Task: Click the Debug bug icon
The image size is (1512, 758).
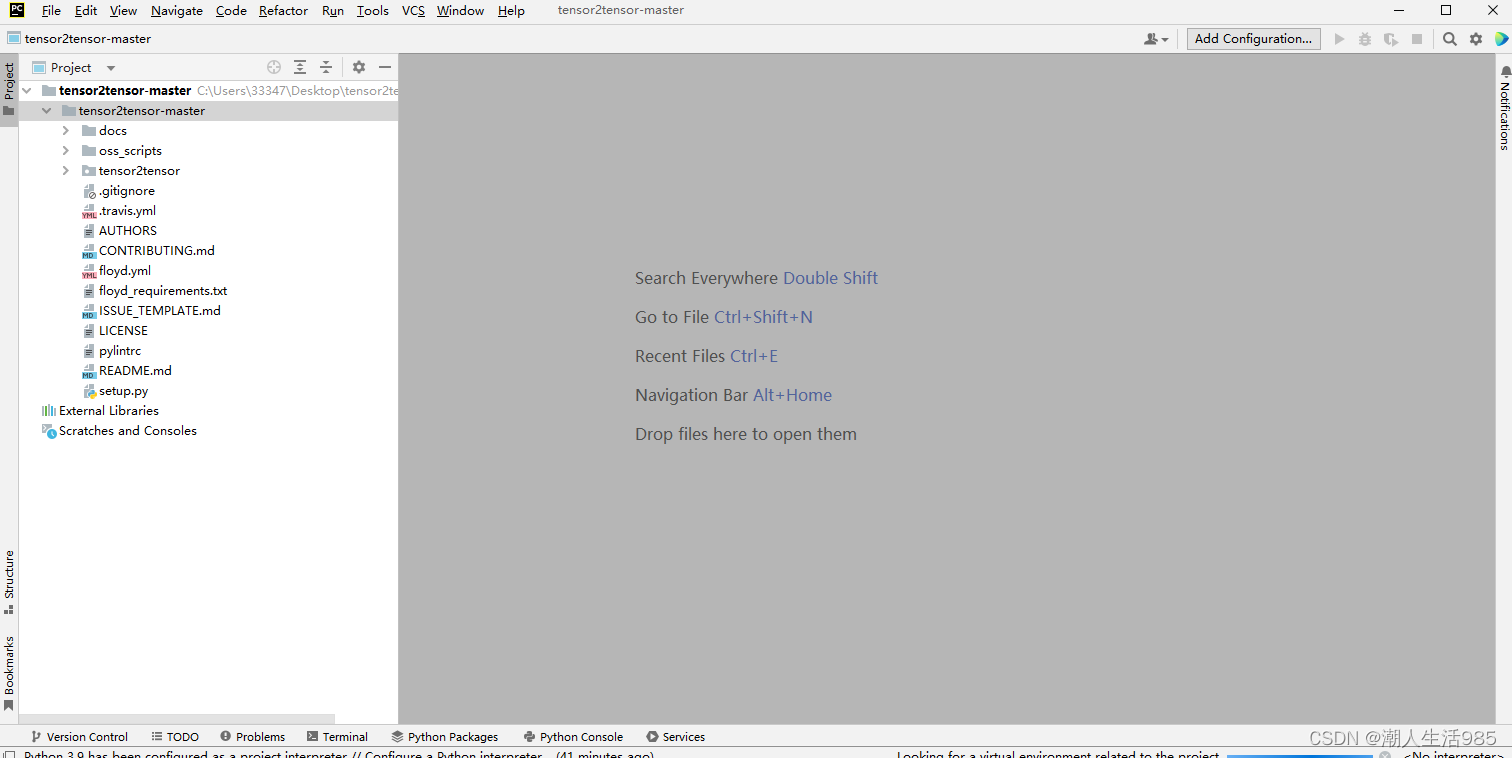Action: [1365, 39]
